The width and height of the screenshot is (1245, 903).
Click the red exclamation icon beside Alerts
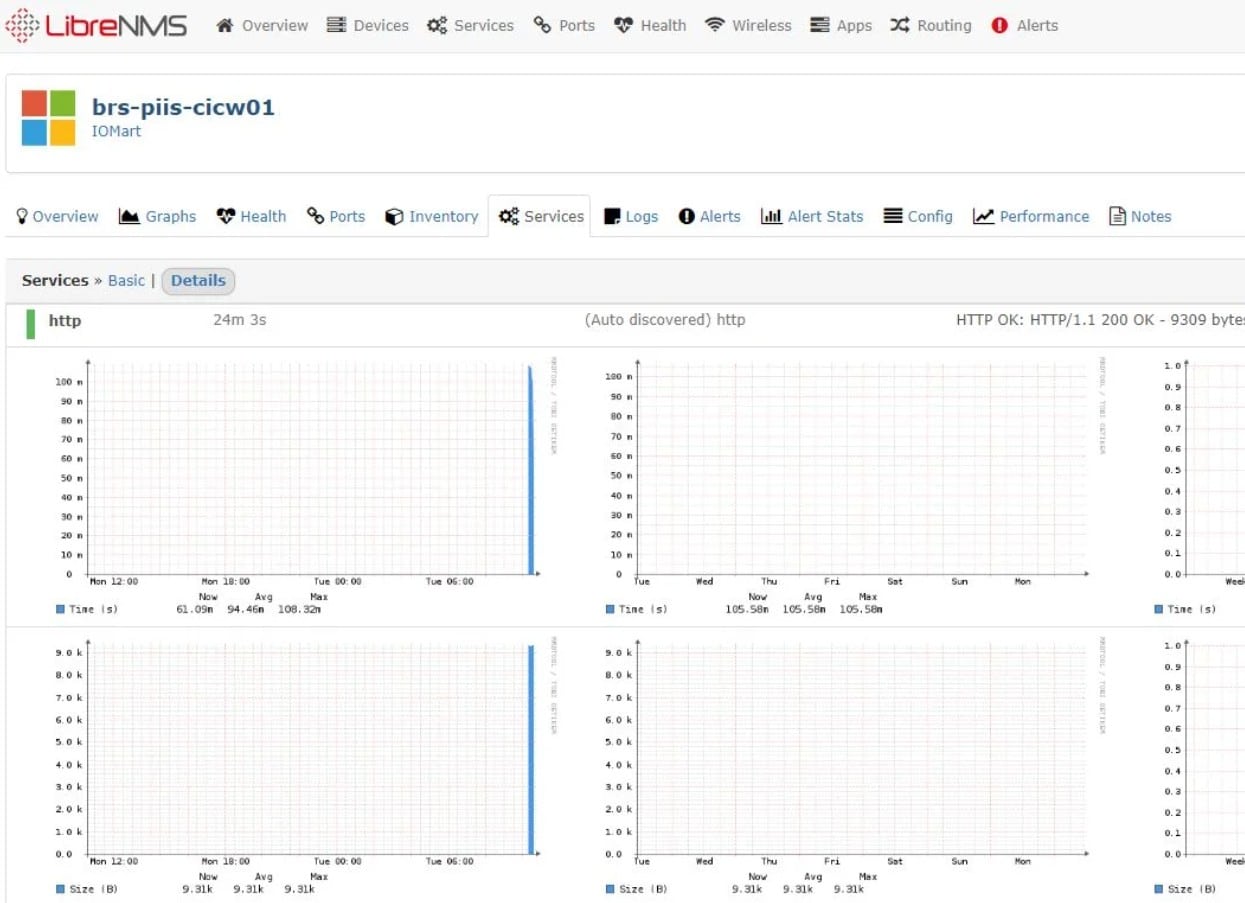point(1000,25)
